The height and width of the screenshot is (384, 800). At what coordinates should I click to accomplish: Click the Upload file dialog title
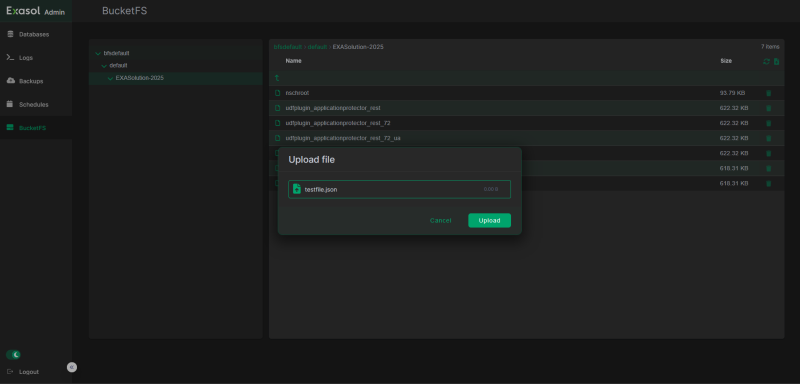point(312,160)
